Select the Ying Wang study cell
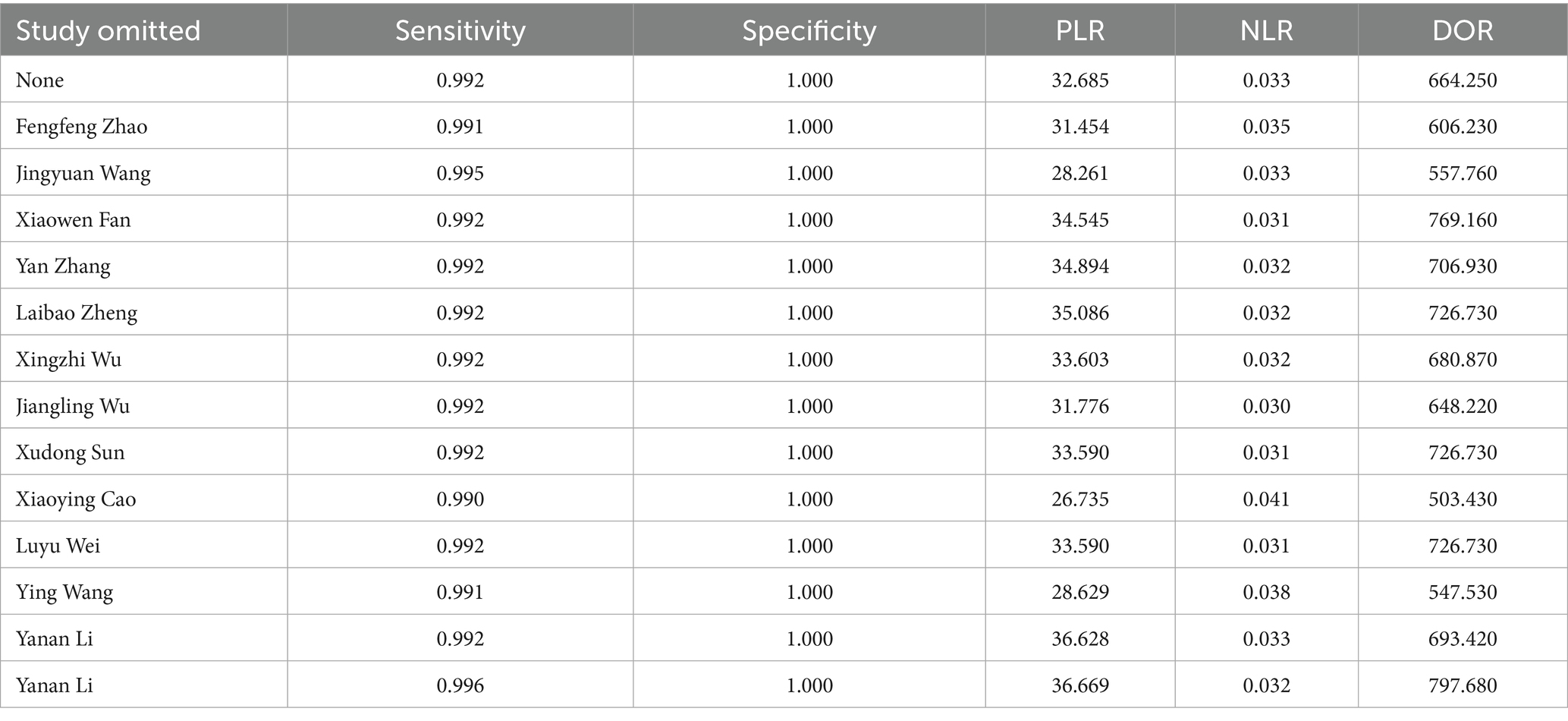This screenshot has width=1568, height=721. coord(64,593)
